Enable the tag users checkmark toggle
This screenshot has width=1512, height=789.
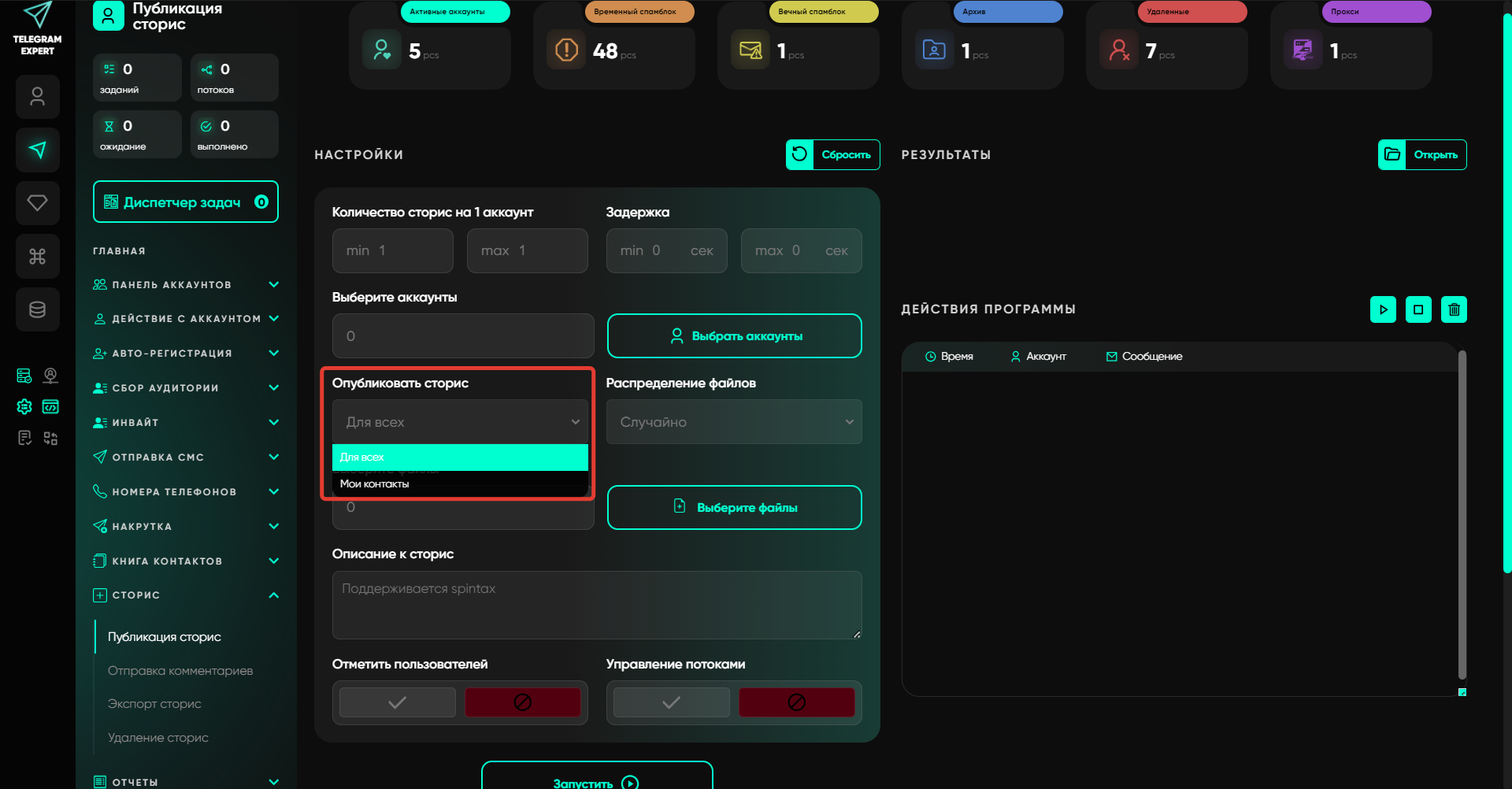tap(398, 702)
